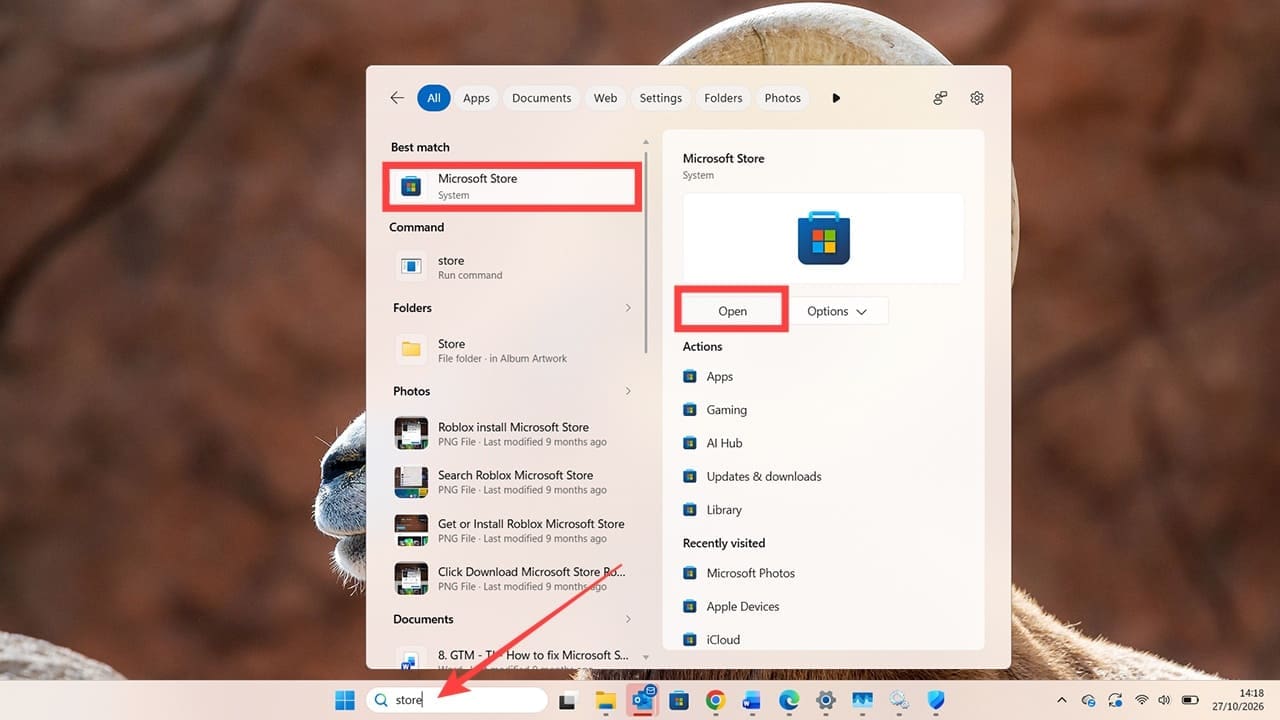Switch to the Folders filter tab
The width and height of the screenshot is (1280, 720).
[723, 98]
